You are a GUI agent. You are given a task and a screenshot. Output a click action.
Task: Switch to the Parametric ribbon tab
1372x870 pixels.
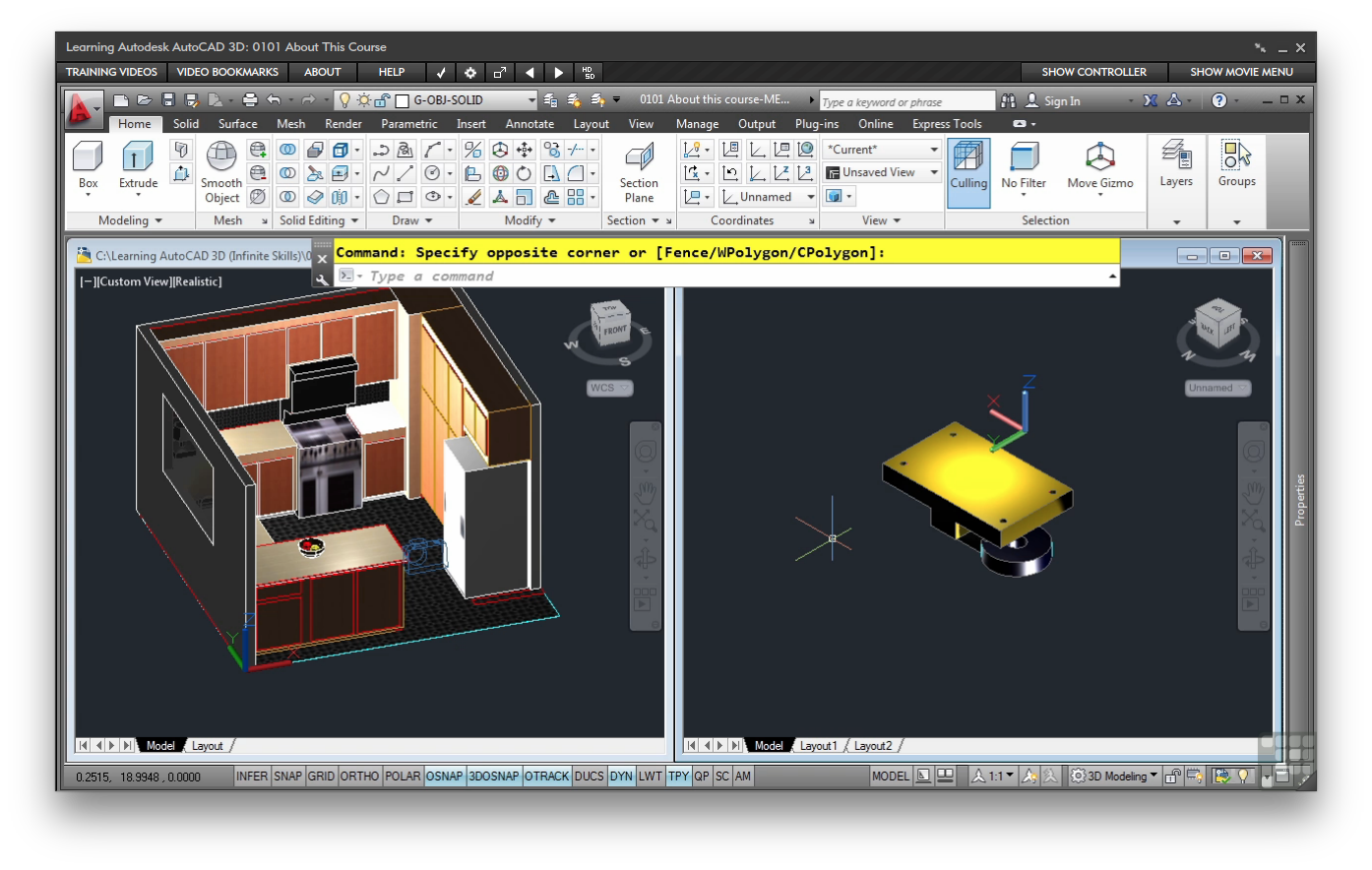408,124
